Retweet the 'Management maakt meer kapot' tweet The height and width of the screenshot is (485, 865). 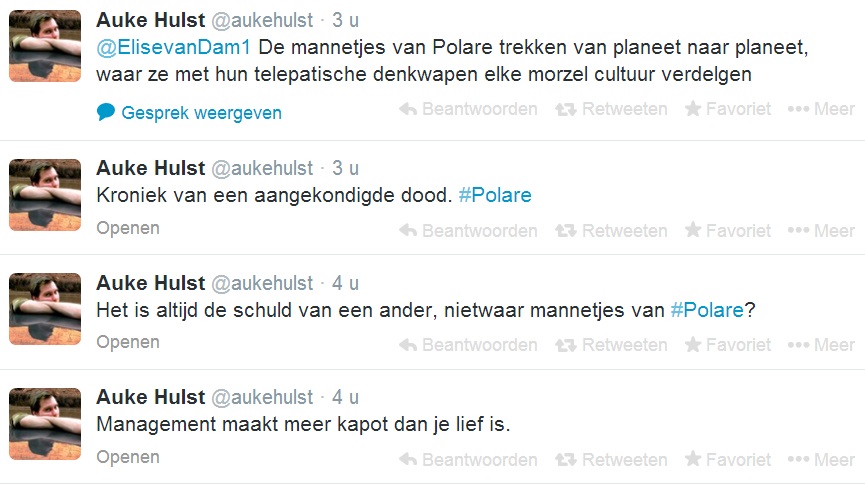(x=611, y=460)
